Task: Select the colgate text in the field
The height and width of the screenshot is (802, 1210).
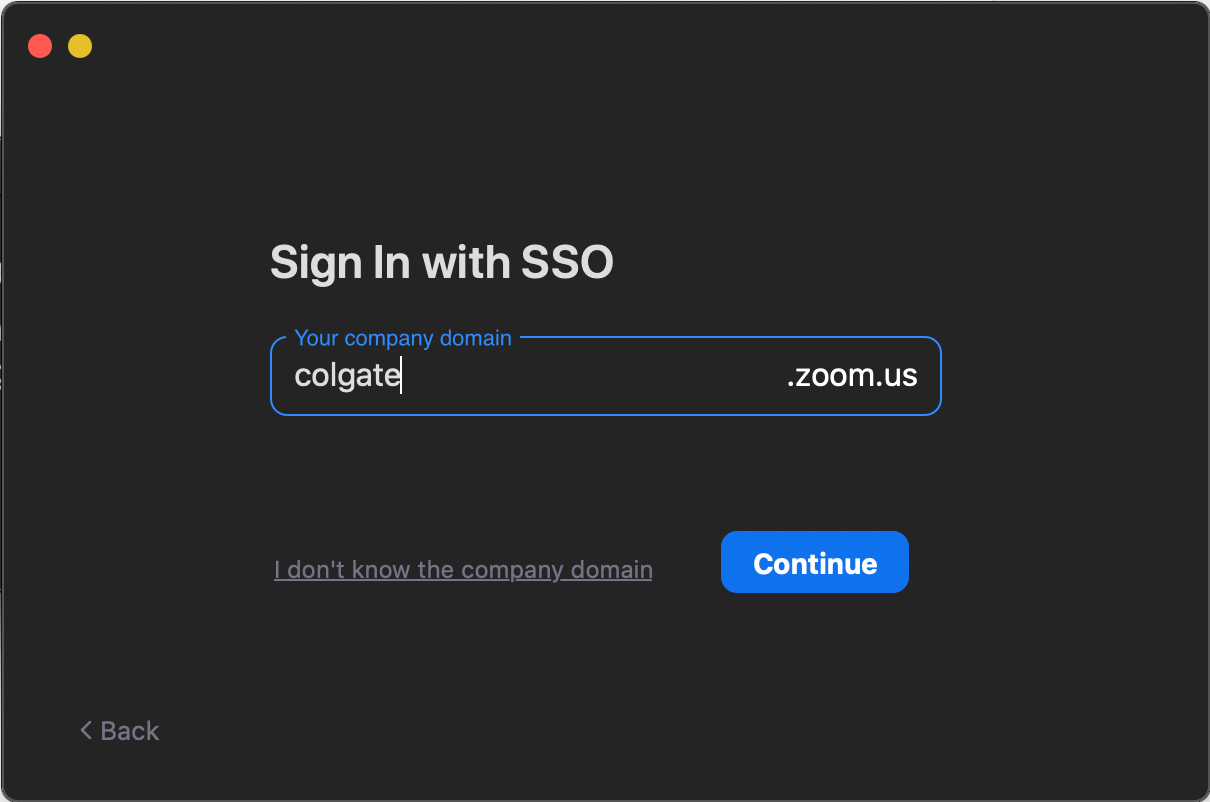Action: click(x=345, y=375)
